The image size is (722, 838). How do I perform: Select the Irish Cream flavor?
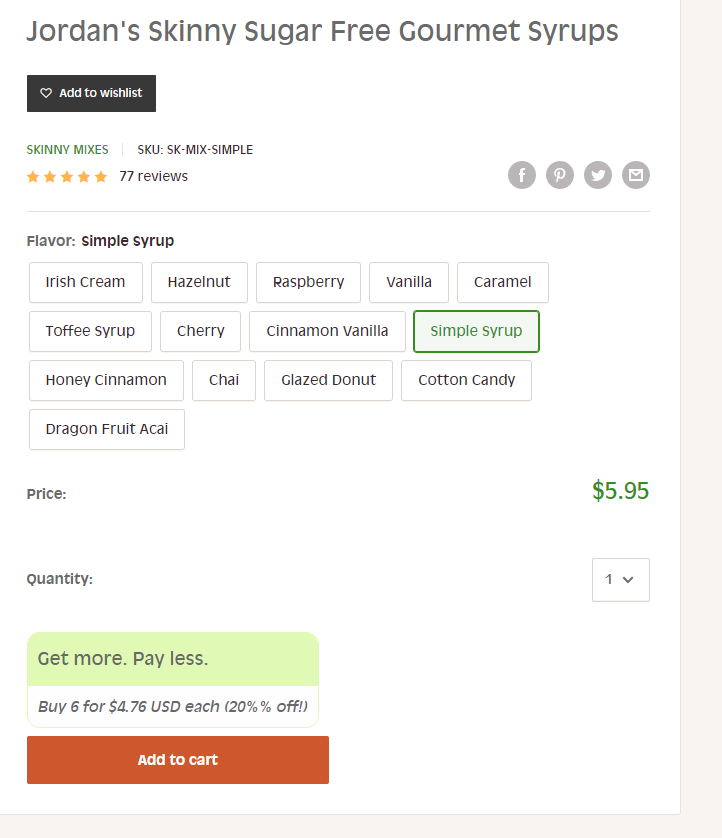[x=86, y=282]
